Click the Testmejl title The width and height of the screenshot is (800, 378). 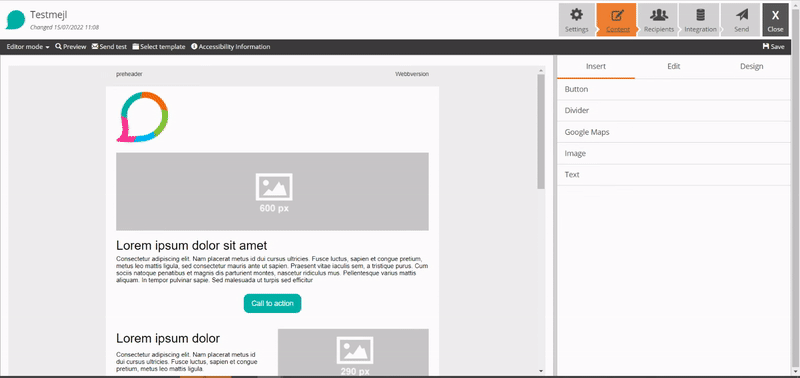tap(48, 15)
